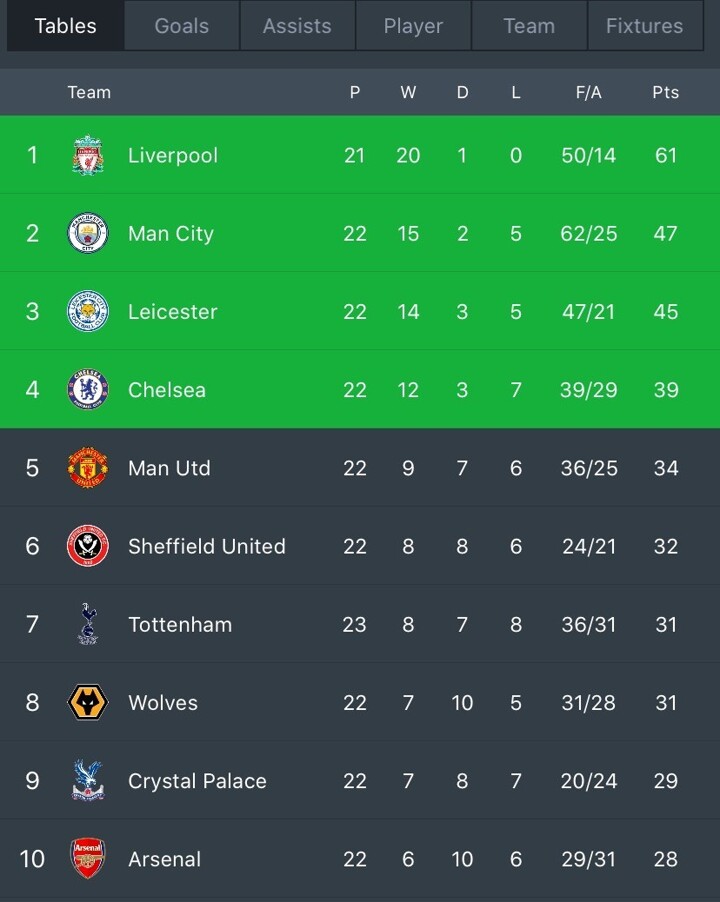Open the Man Utd crest icon
The height and width of the screenshot is (902, 720).
pos(88,468)
